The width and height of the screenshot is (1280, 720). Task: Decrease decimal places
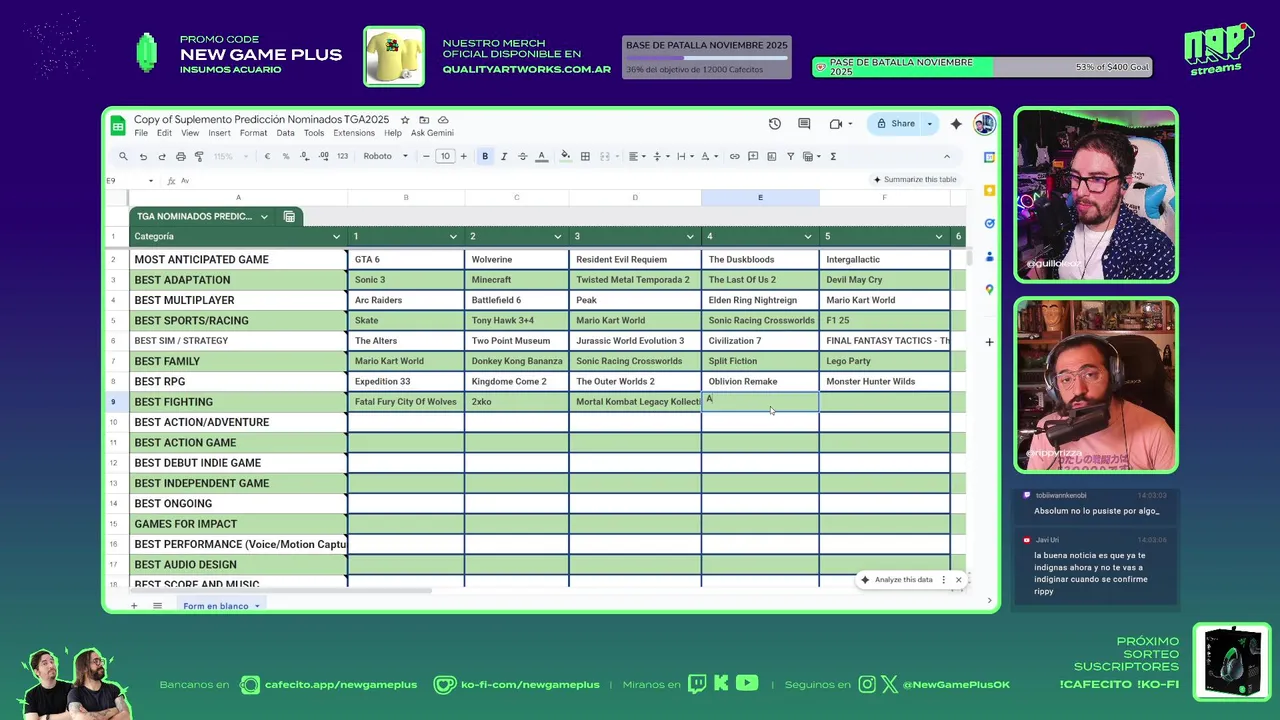(304, 156)
